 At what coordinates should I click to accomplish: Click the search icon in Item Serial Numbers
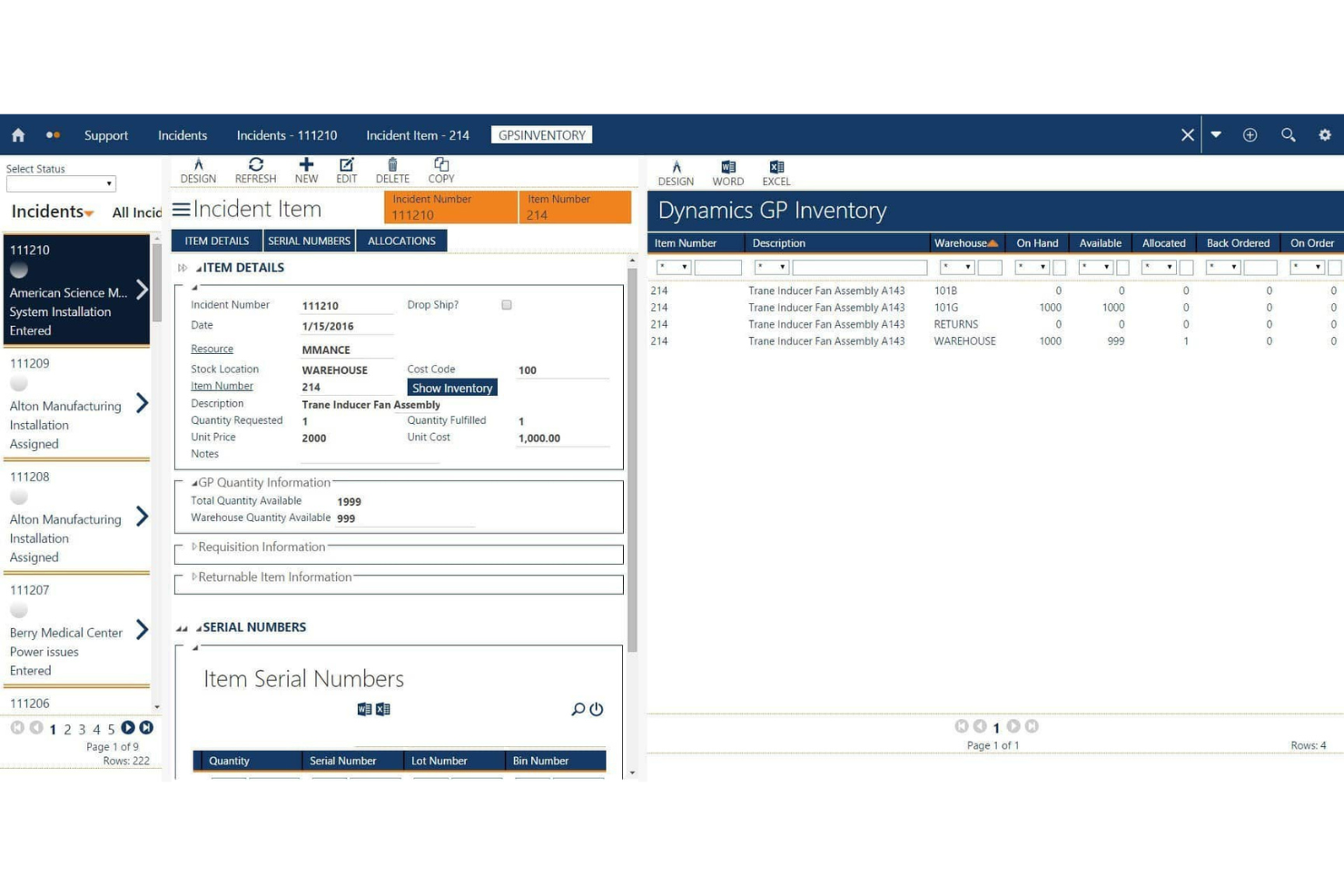coord(578,709)
